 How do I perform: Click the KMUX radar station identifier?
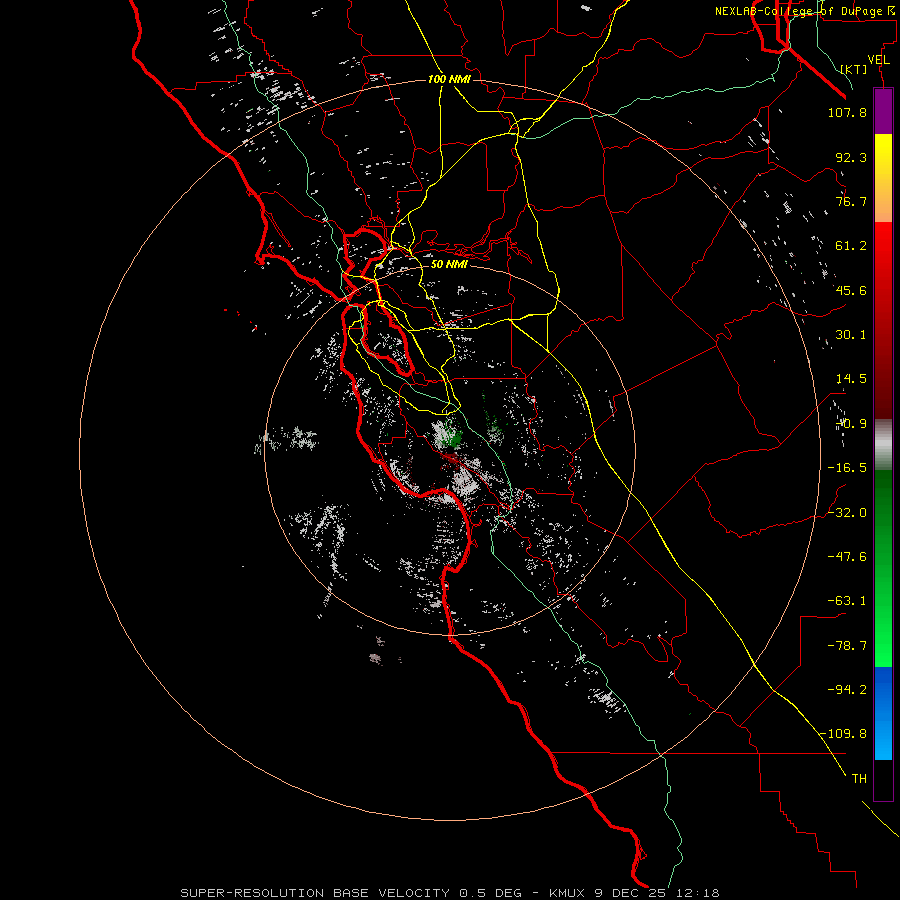(569, 893)
